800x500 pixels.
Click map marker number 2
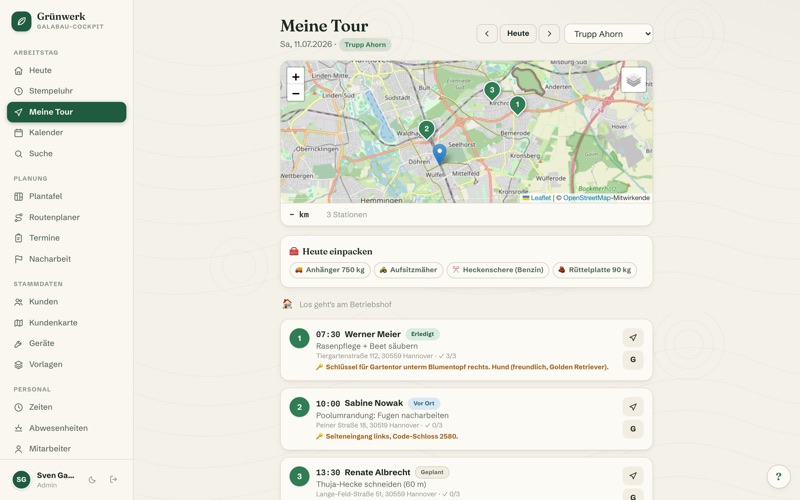(x=427, y=130)
